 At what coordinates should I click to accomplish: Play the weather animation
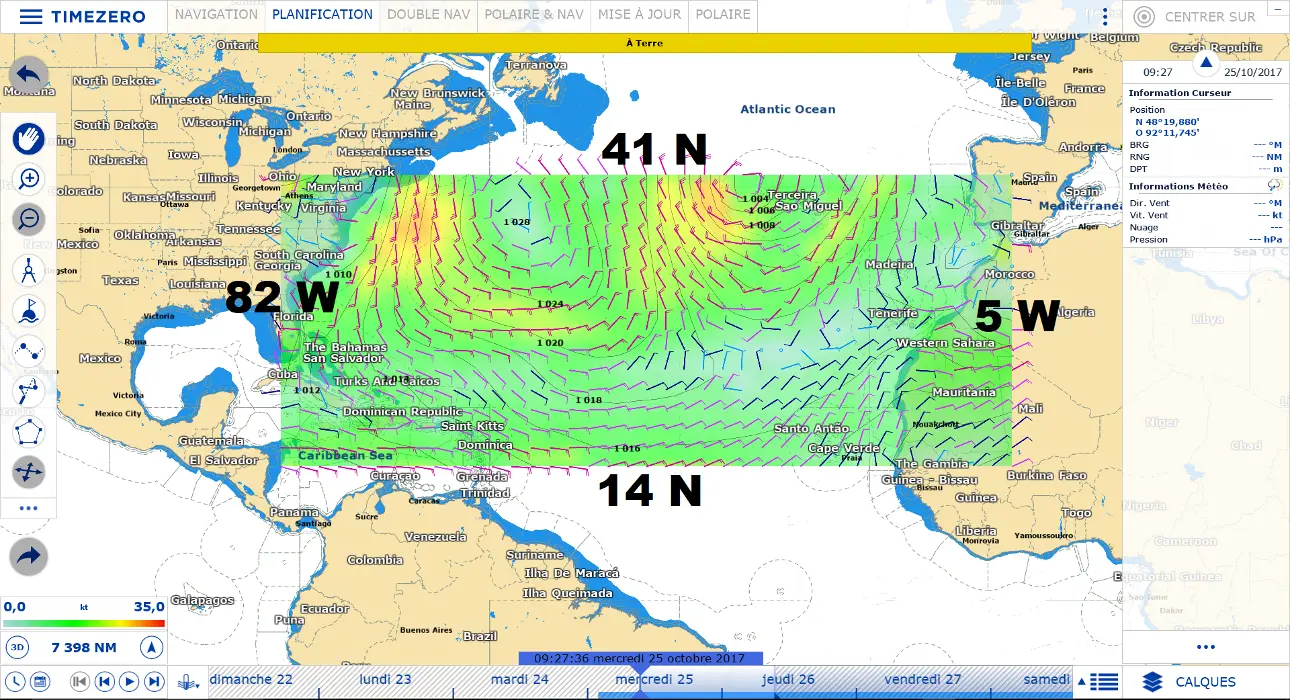129,682
